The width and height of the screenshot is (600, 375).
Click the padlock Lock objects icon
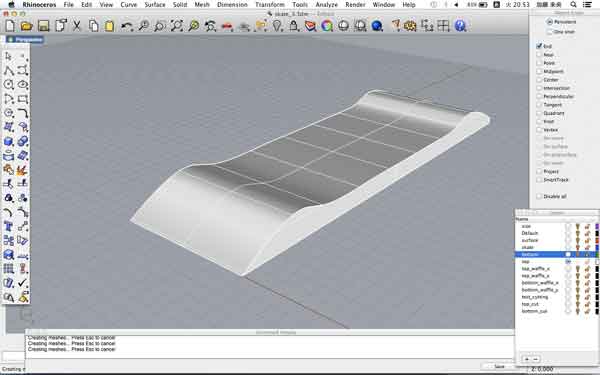coord(293,26)
